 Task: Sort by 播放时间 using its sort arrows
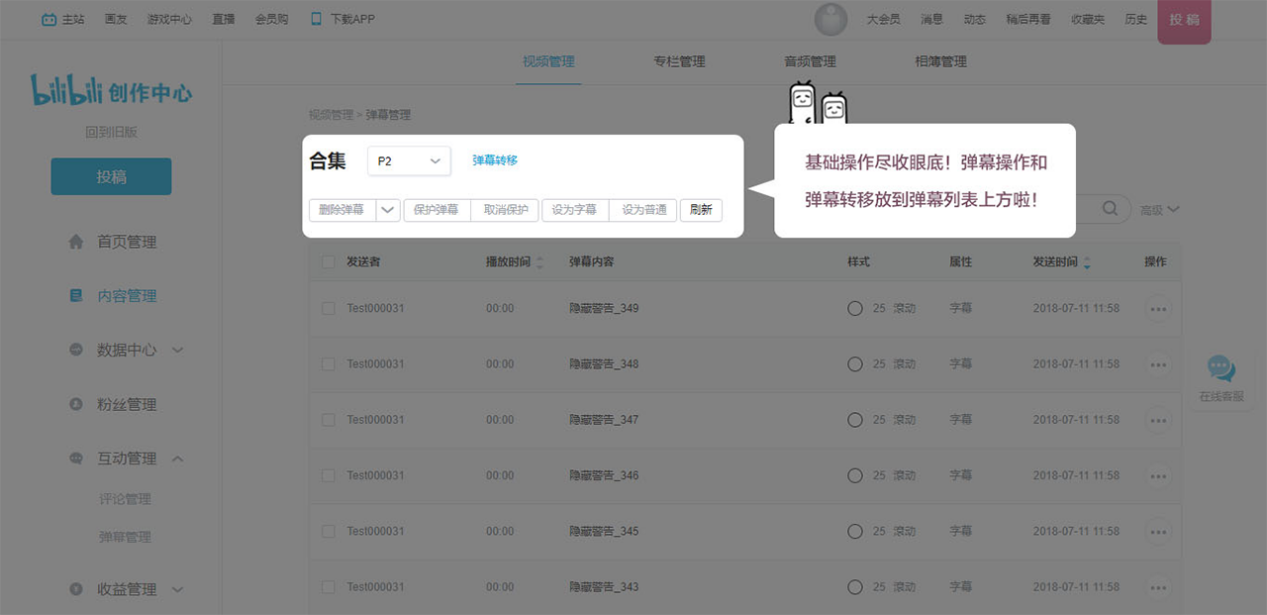540,262
